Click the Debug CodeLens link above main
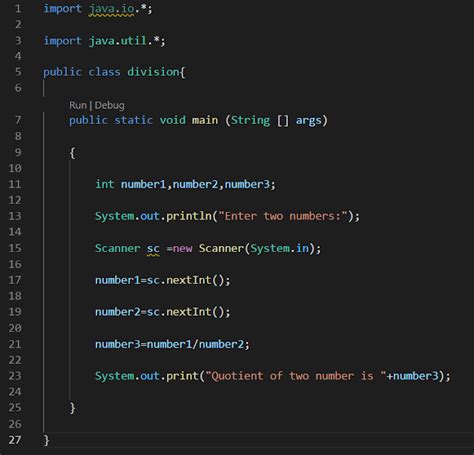 (109, 105)
